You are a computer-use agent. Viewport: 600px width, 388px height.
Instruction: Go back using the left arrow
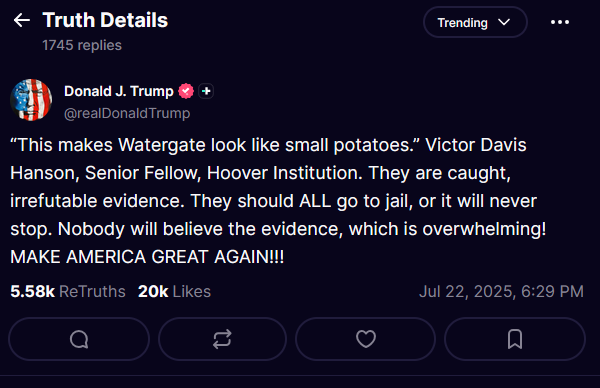coord(21,20)
